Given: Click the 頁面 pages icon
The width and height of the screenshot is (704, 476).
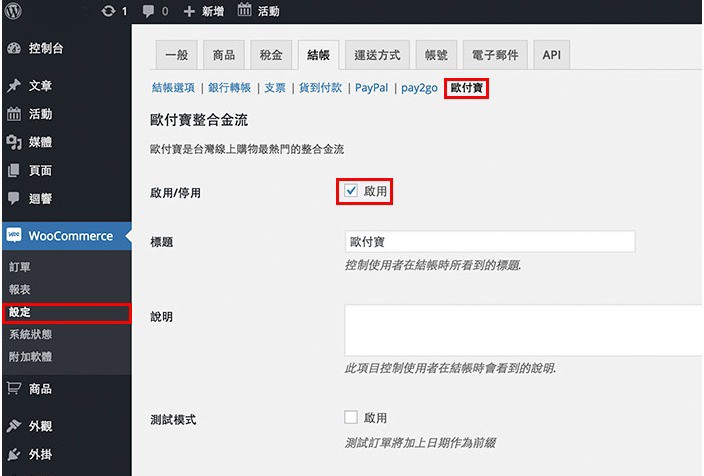Looking at the screenshot, I should [14, 171].
